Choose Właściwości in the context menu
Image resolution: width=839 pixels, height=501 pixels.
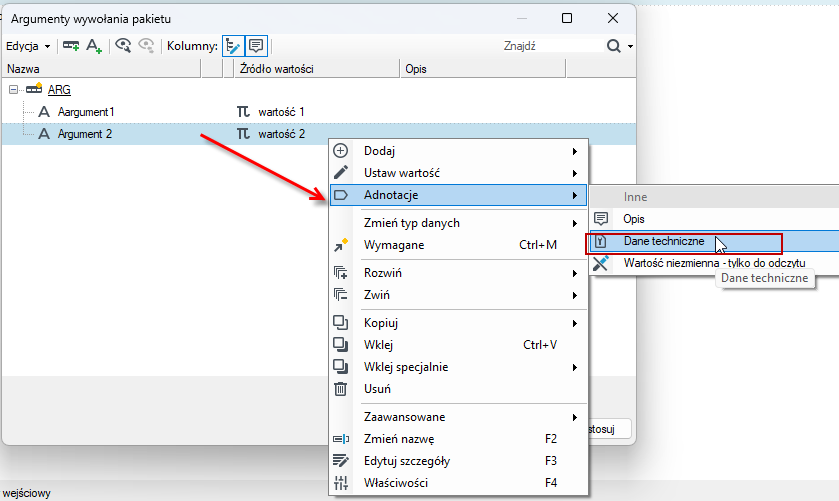point(458,483)
